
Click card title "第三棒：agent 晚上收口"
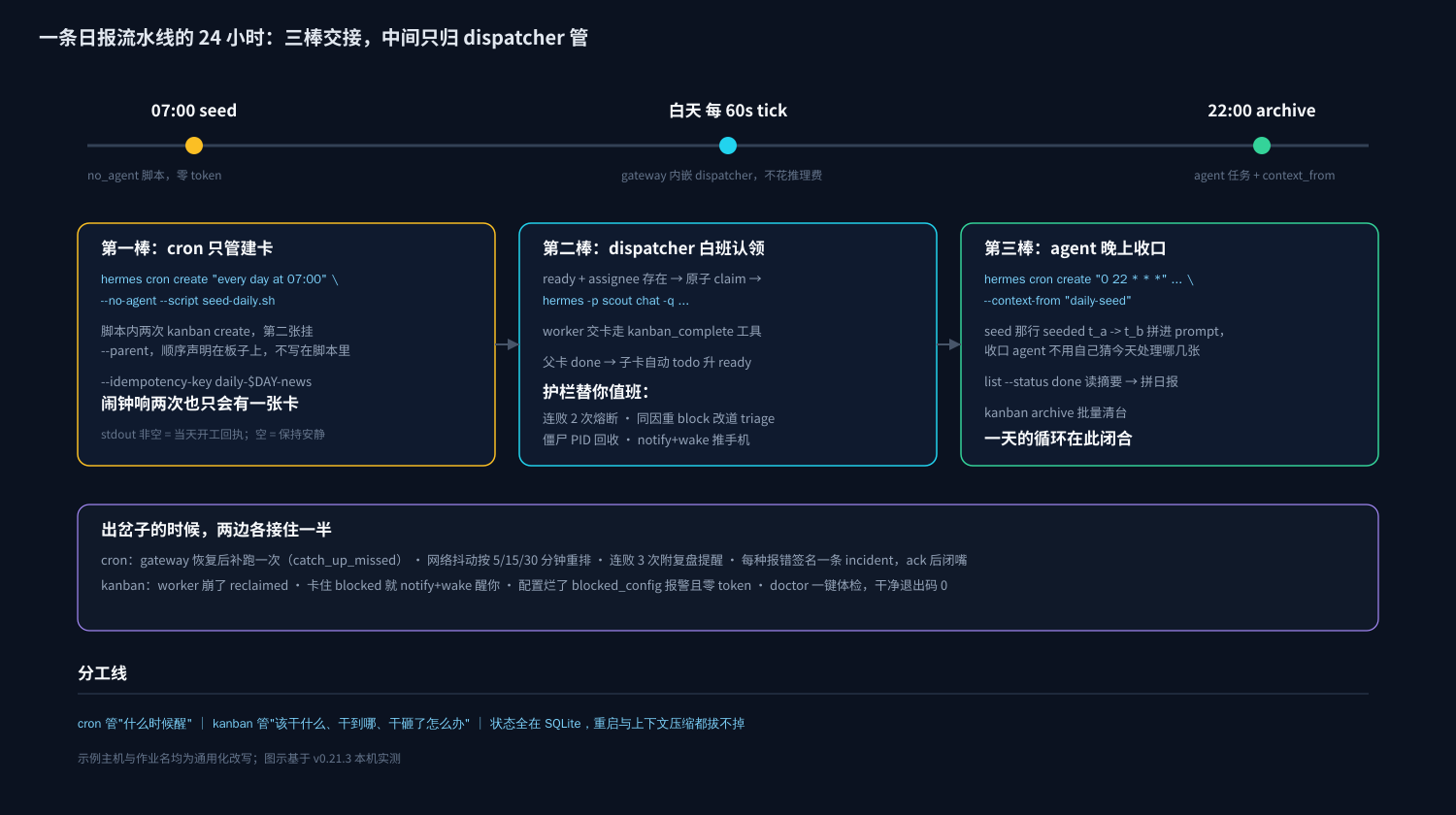click(x=1075, y=248)
